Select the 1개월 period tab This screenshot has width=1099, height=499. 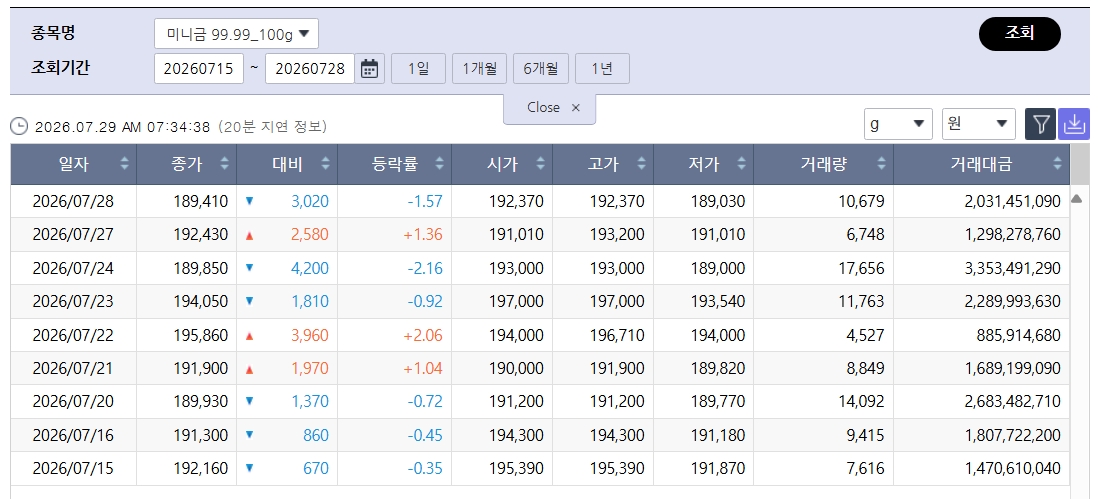point(479,69)
